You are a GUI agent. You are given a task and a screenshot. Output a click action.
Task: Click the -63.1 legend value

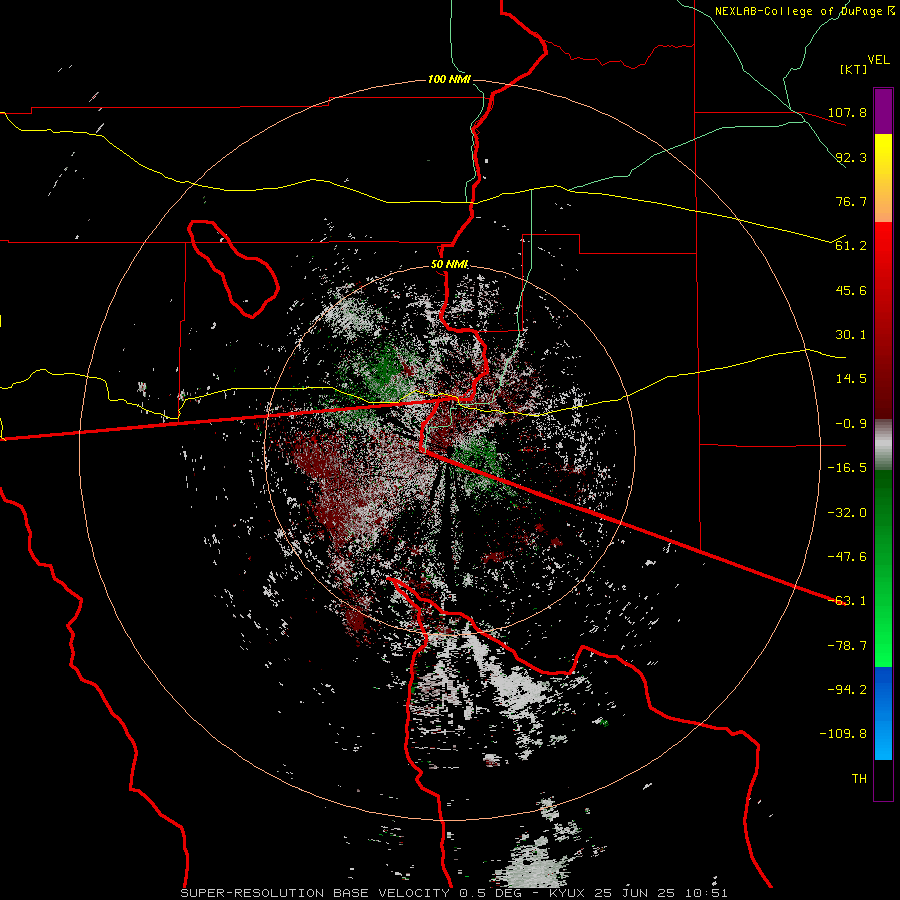(847, 601)
